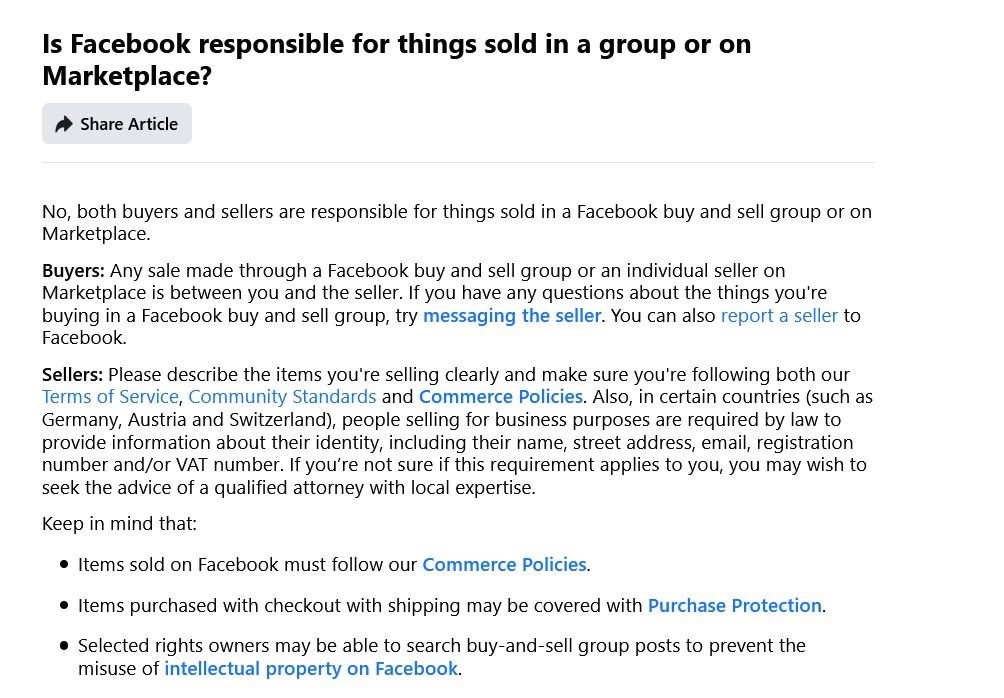Open Commerce Policies link in Sellers paragraph
Screen dimensions: 1004x698
500,397
